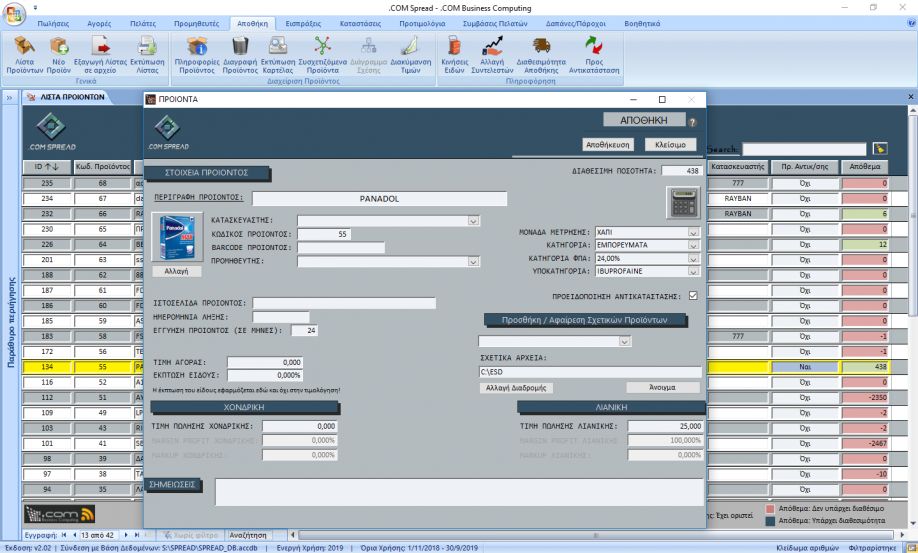The height and width of the screenshot is (553, 918).
Task: Switch to the Βοηθητικά ribbon tab
Action: pos(642,23)
